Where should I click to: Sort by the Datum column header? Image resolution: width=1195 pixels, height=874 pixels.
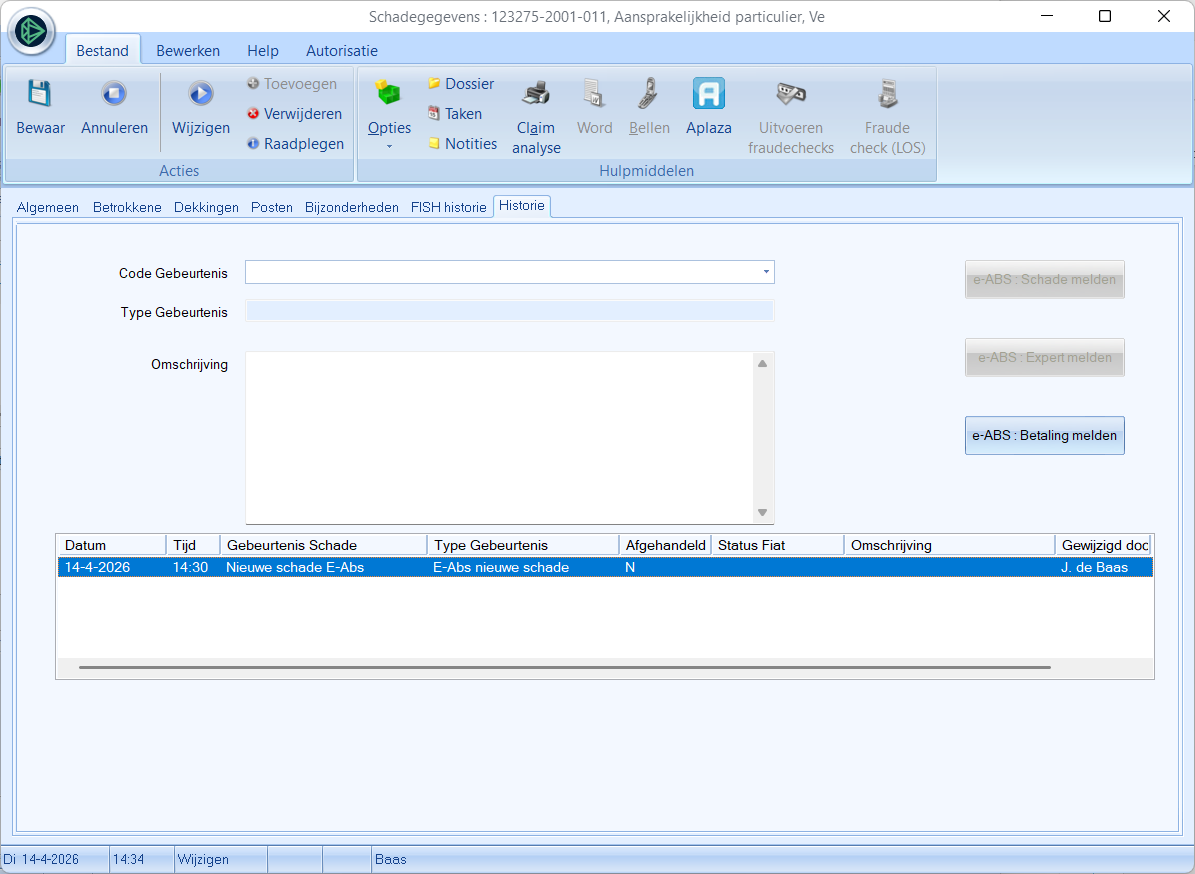(112, 545)
